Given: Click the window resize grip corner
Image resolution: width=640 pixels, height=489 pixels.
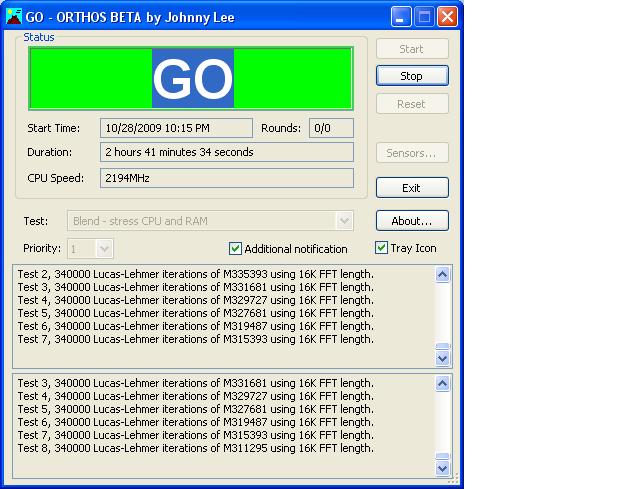Looking at the screenshot, I should tap(454, 478).
